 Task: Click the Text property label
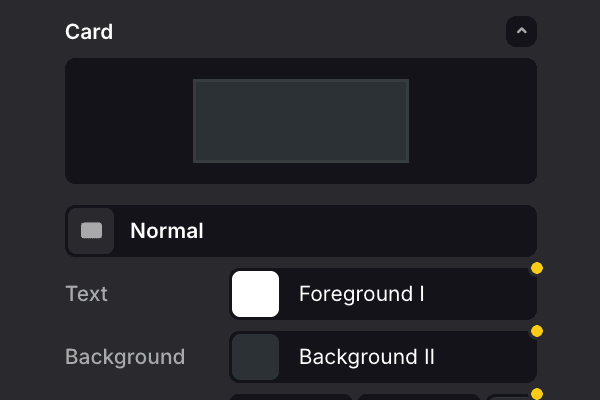(86, 294)
